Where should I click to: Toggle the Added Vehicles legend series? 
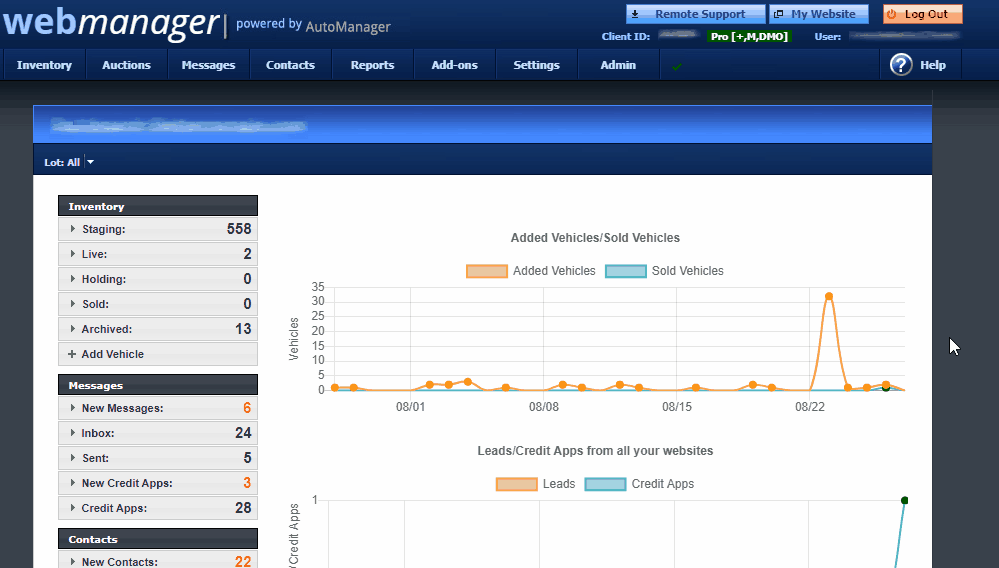coord(531,271)
